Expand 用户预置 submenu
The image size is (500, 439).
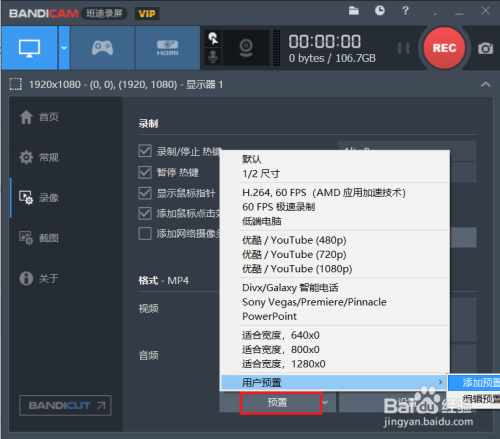tap(334, 382)
